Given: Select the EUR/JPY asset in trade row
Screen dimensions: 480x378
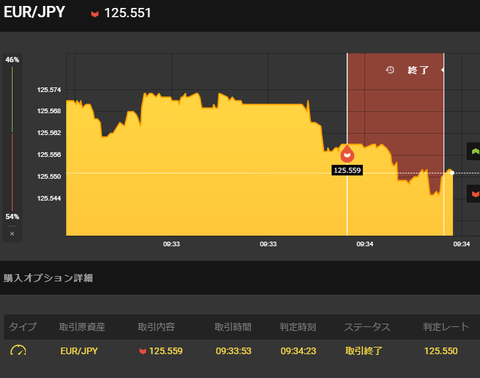Looking at the screenshot, I should coord(79,351).
